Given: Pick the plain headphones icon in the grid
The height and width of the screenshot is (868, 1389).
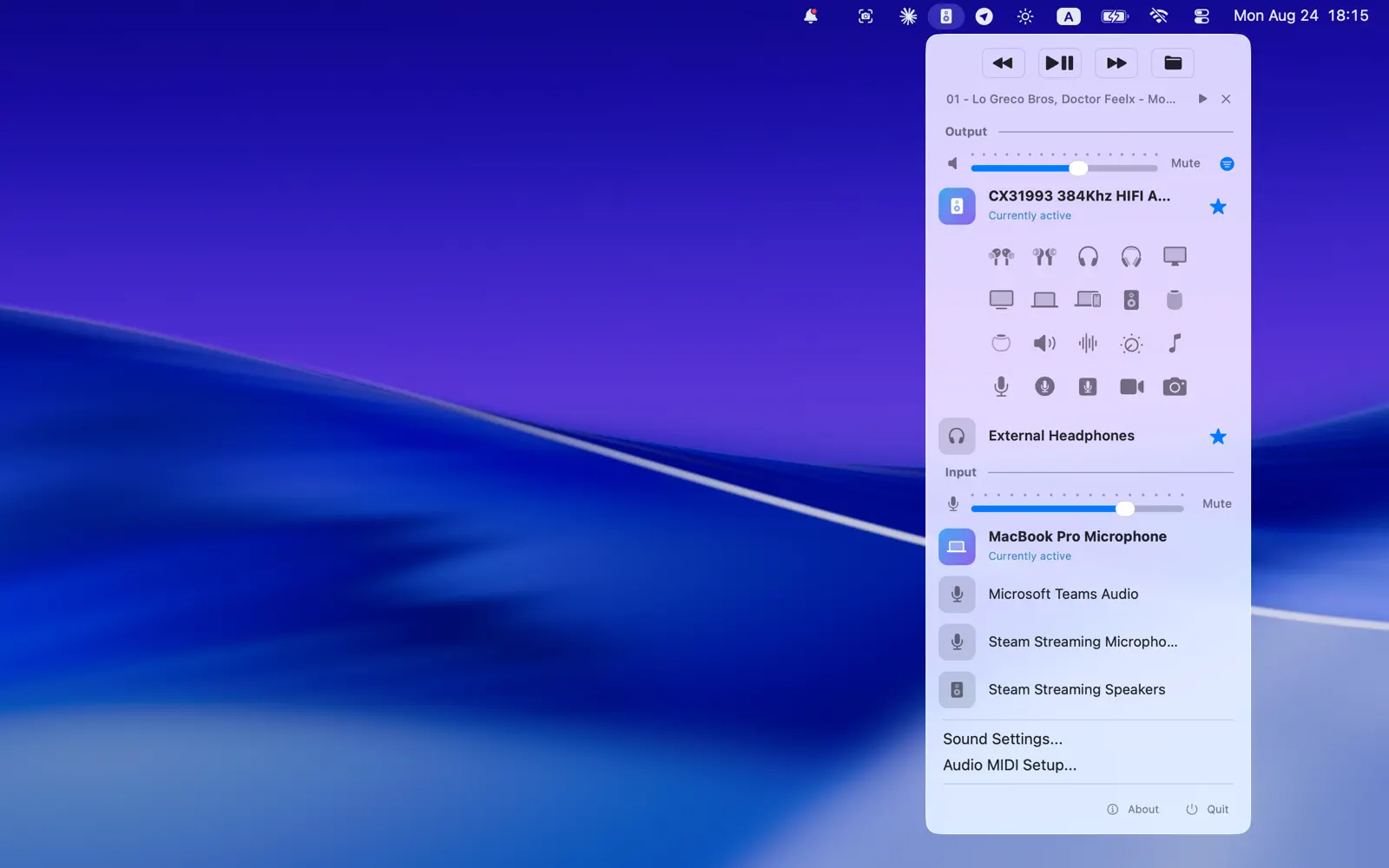Looking at the screenshot, I should [x=1088, y=257].
